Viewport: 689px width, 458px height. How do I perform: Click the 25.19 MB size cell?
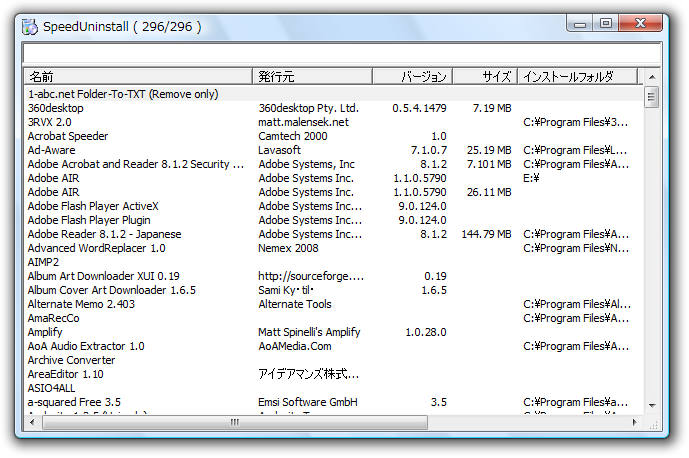click(489, 150)
